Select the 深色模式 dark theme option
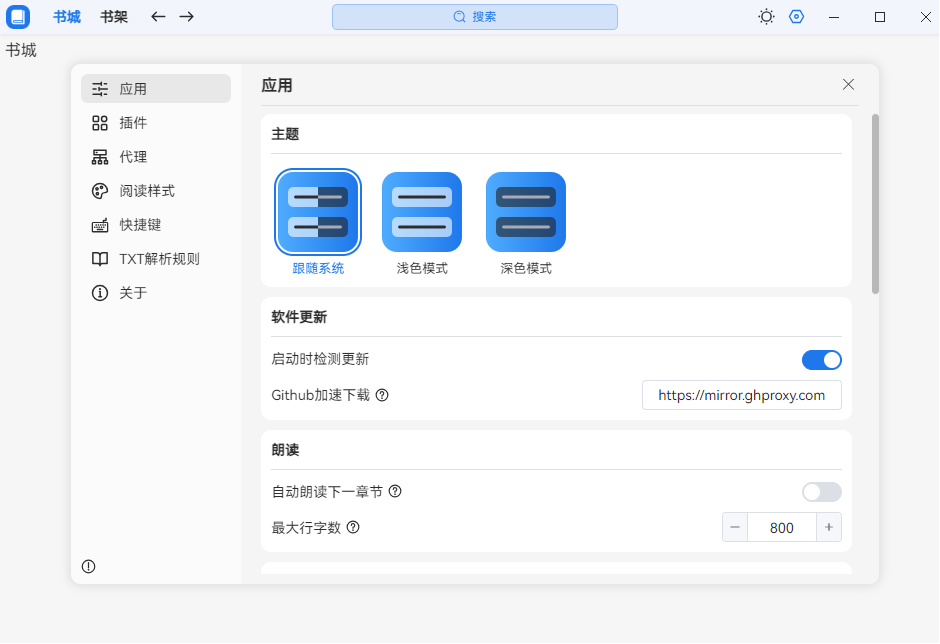The image size is (940, 644). pyautogui.click(x=525, y=211)
